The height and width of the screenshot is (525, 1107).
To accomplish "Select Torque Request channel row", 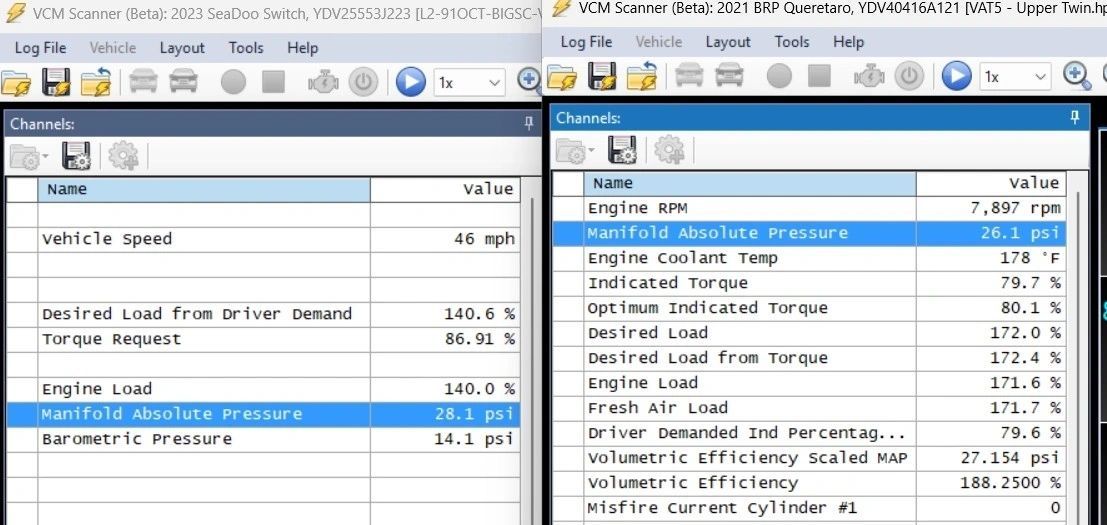I will [263, 339].
